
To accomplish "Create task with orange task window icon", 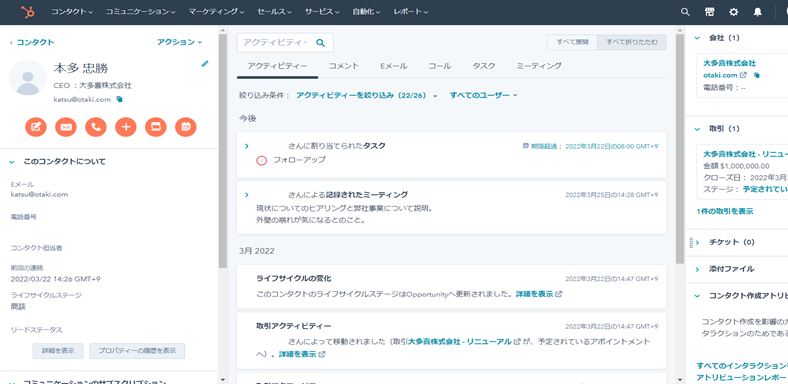I will tap(156, 127).
